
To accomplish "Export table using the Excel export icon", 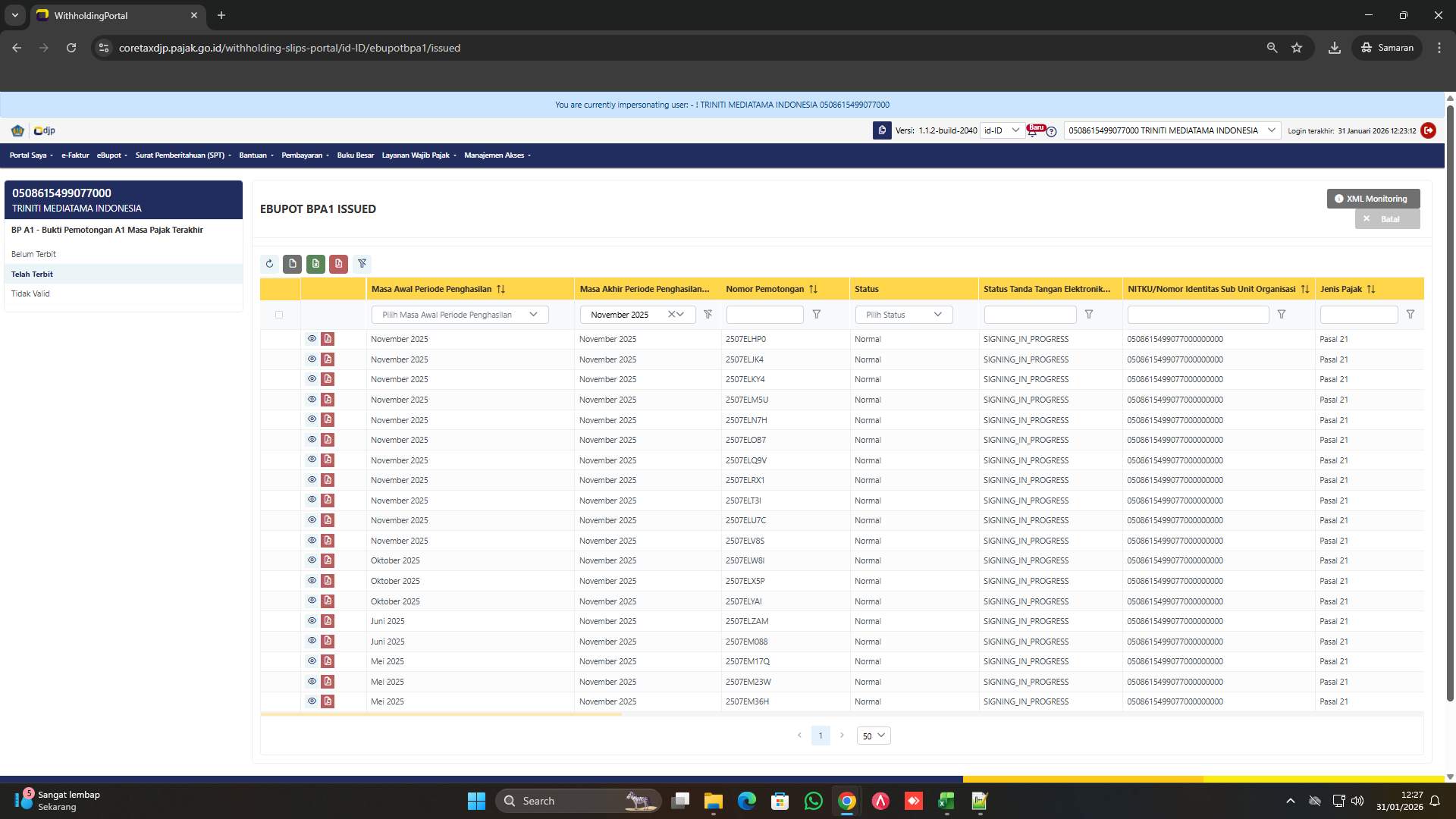I will pyautogui.click(x=315, y=264).
